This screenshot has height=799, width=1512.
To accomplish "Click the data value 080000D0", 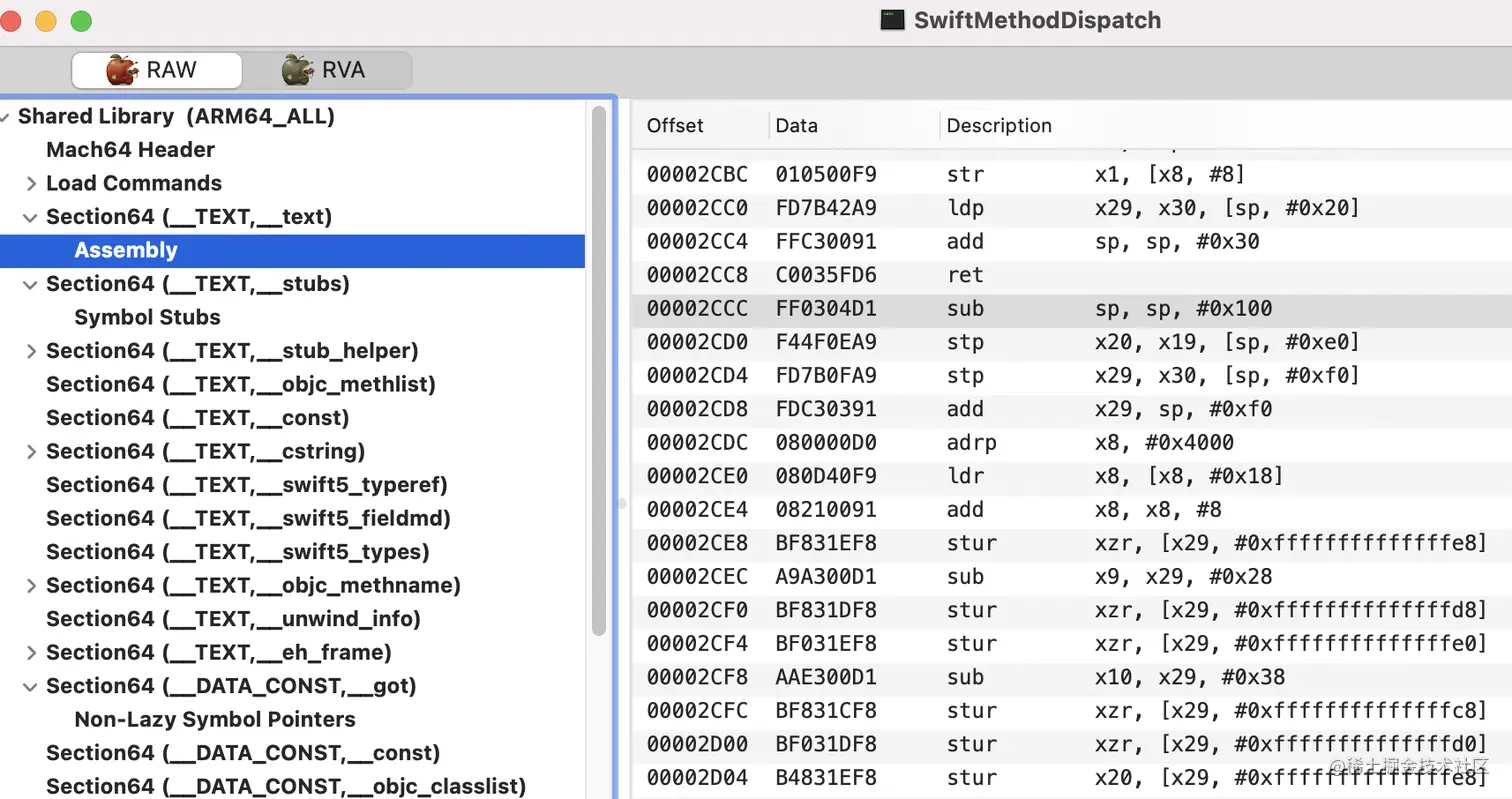I will (826, 443).
